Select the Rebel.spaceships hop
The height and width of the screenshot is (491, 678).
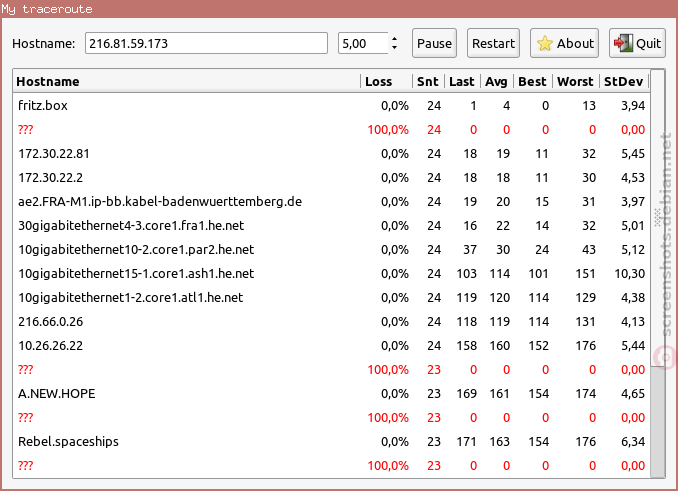(x=331, y=441)
